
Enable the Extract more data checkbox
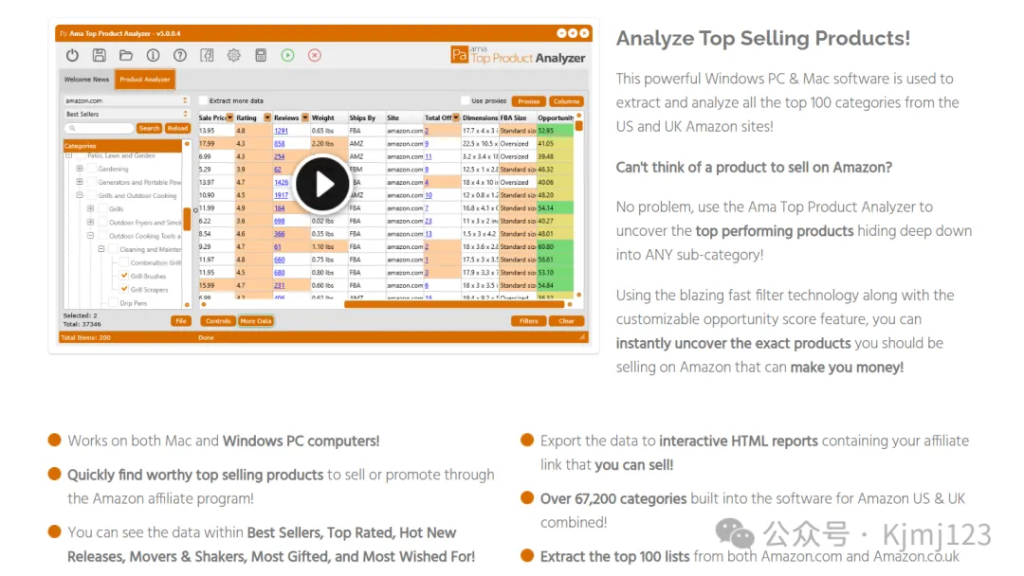click(203, 101)
